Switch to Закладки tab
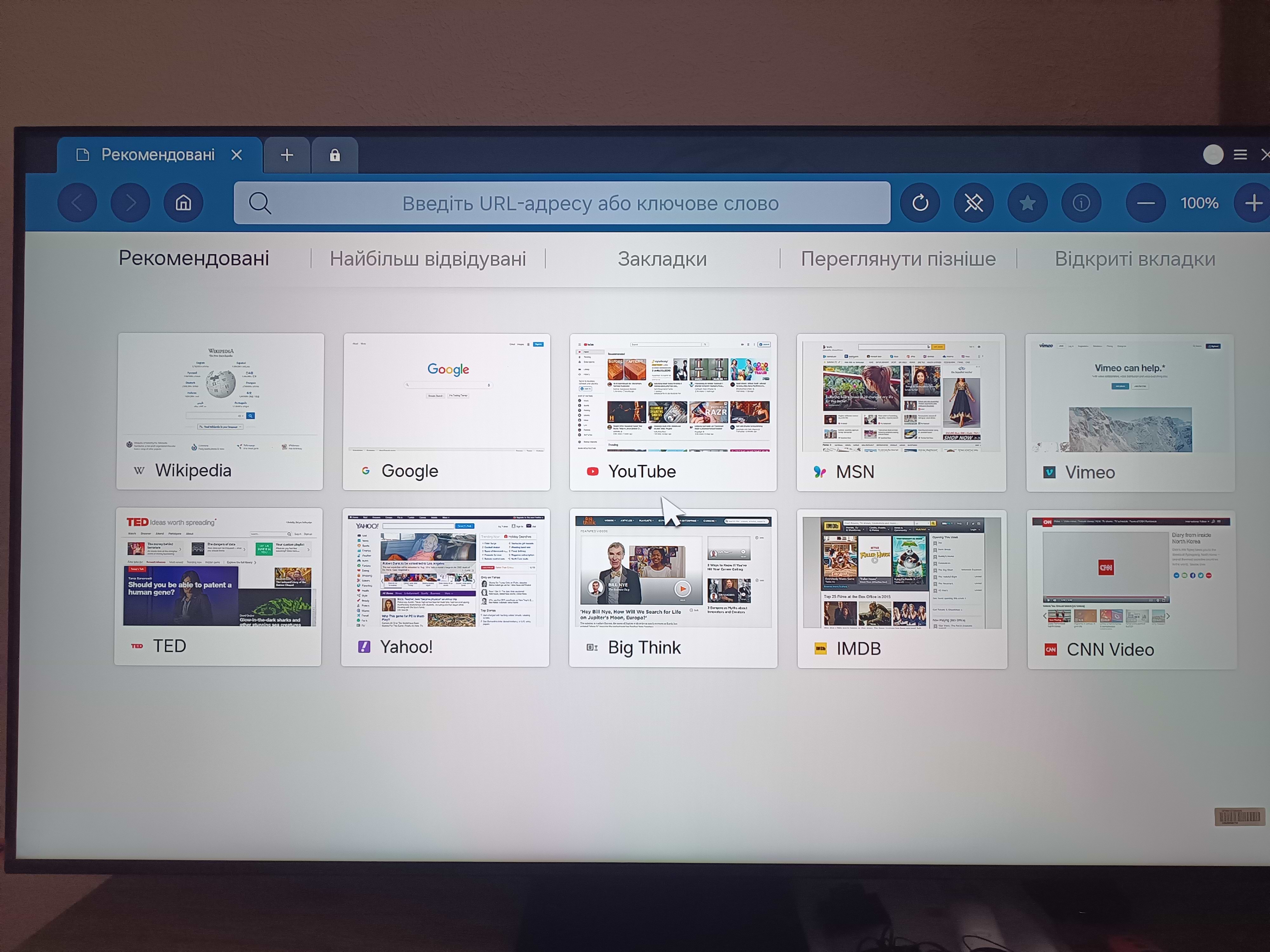This screenshot has width=1270, height=952. coord(662,259)
